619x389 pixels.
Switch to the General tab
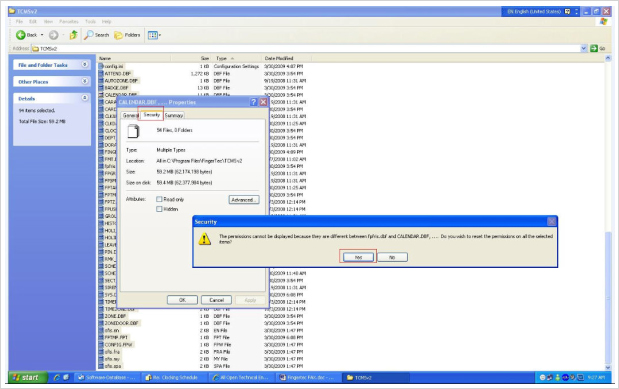tap(130, 115)
